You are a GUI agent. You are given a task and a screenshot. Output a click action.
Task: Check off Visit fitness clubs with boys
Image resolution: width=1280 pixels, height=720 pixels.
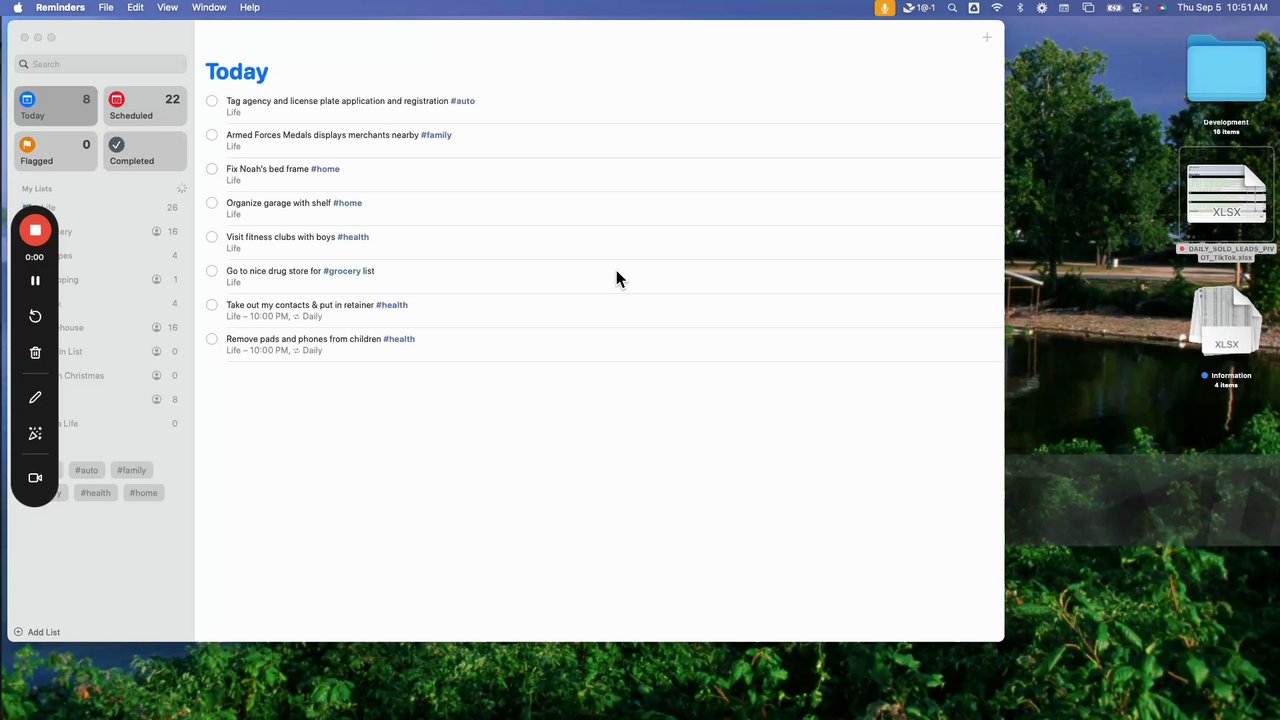click(x=212, y=237)
